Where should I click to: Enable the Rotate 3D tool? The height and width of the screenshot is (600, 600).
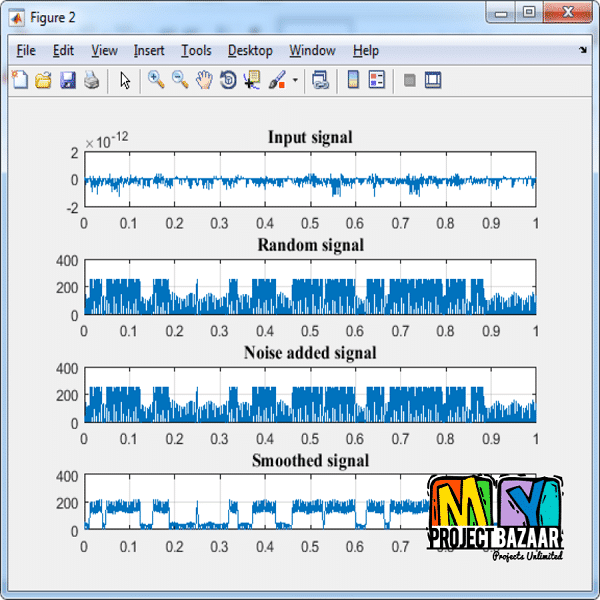[x=228, y=80]
